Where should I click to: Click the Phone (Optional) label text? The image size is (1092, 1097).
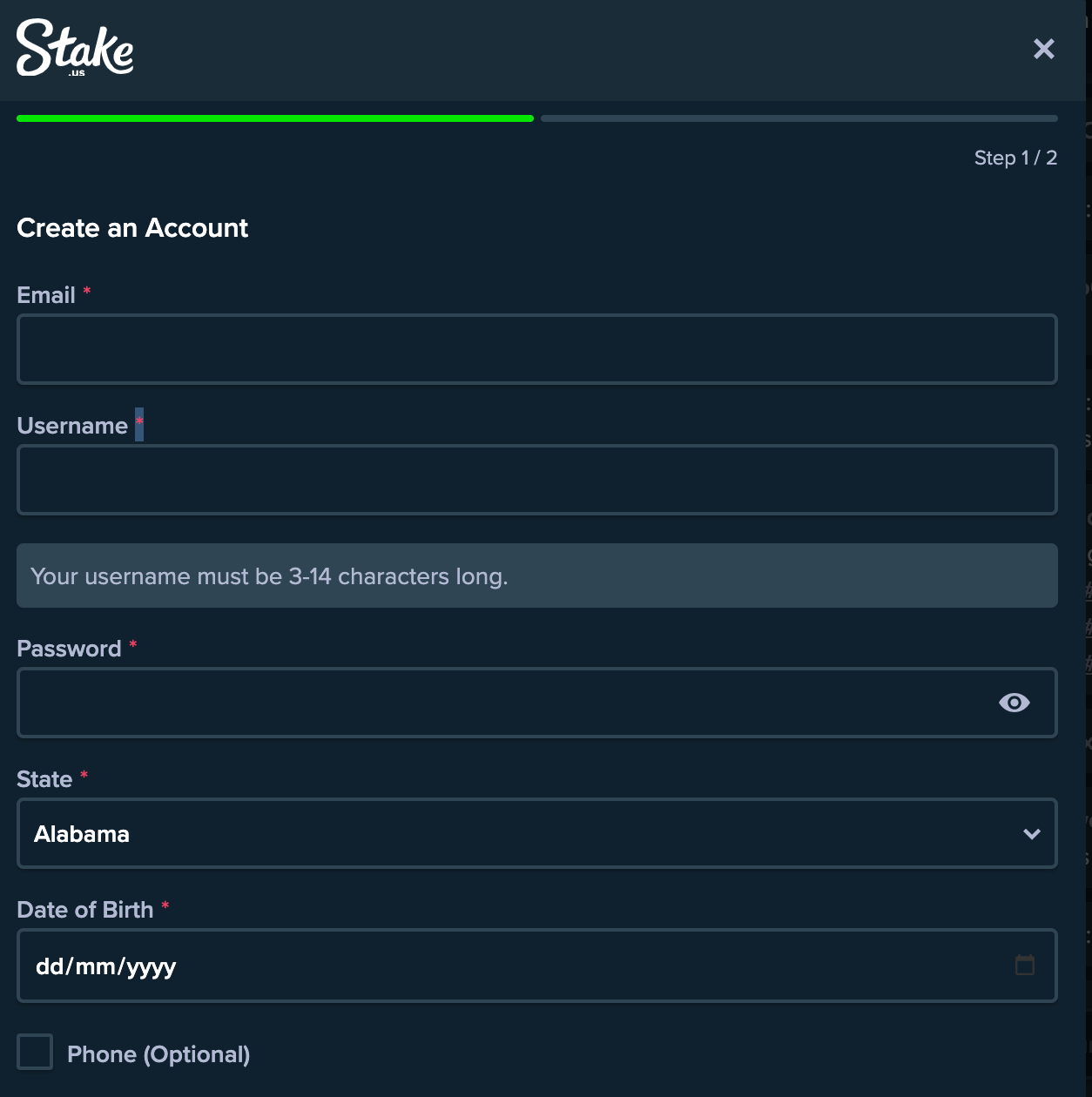click(158, 1054)
